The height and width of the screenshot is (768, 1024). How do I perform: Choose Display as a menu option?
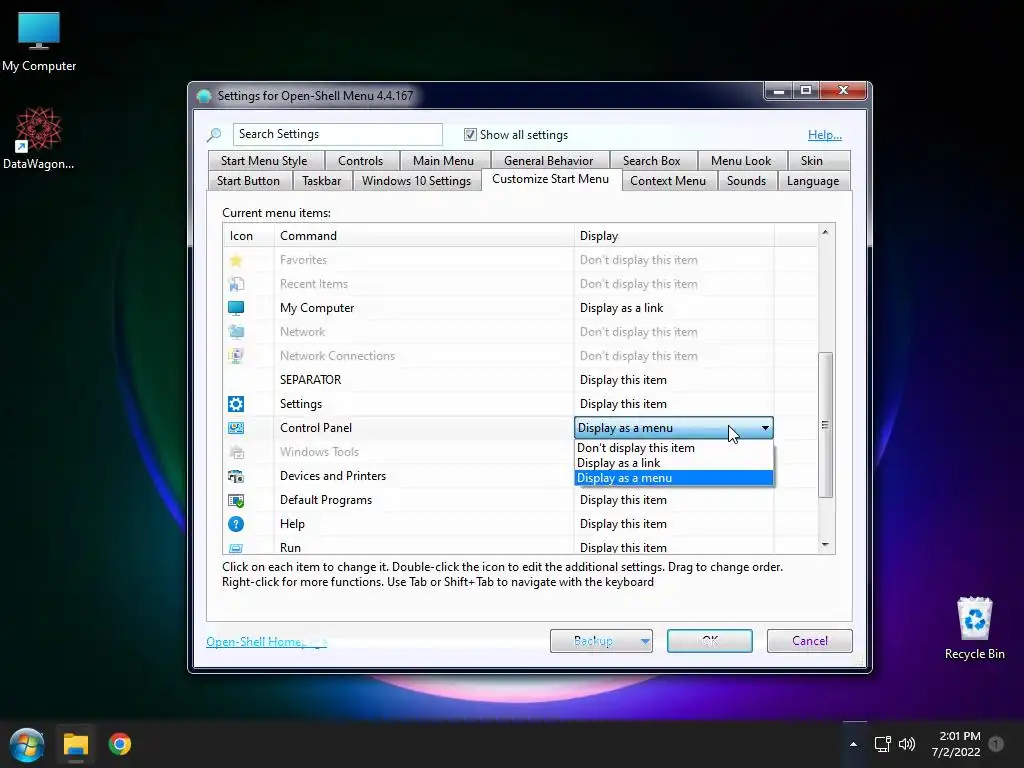(673, 478)
